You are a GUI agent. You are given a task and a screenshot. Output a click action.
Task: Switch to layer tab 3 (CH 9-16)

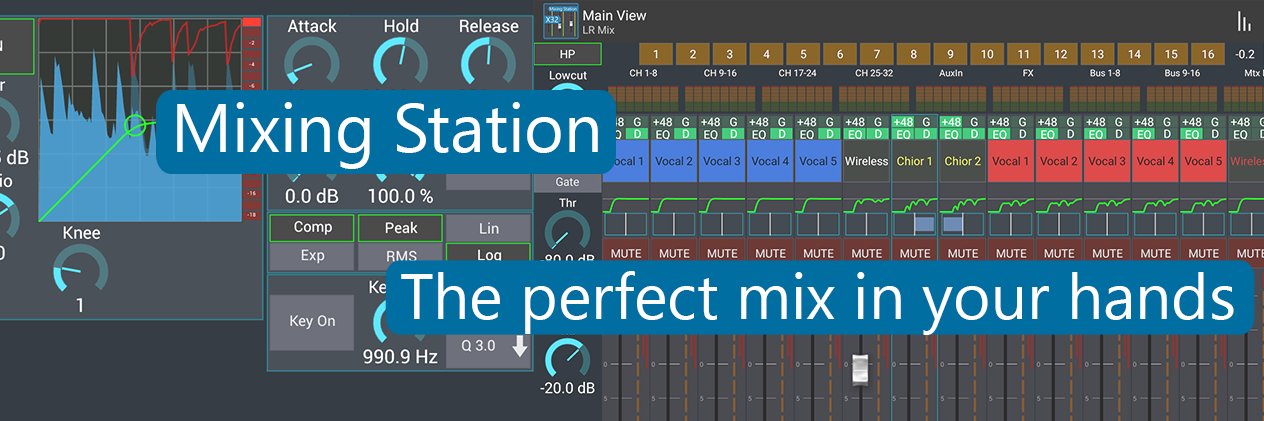tap(730, 54)
